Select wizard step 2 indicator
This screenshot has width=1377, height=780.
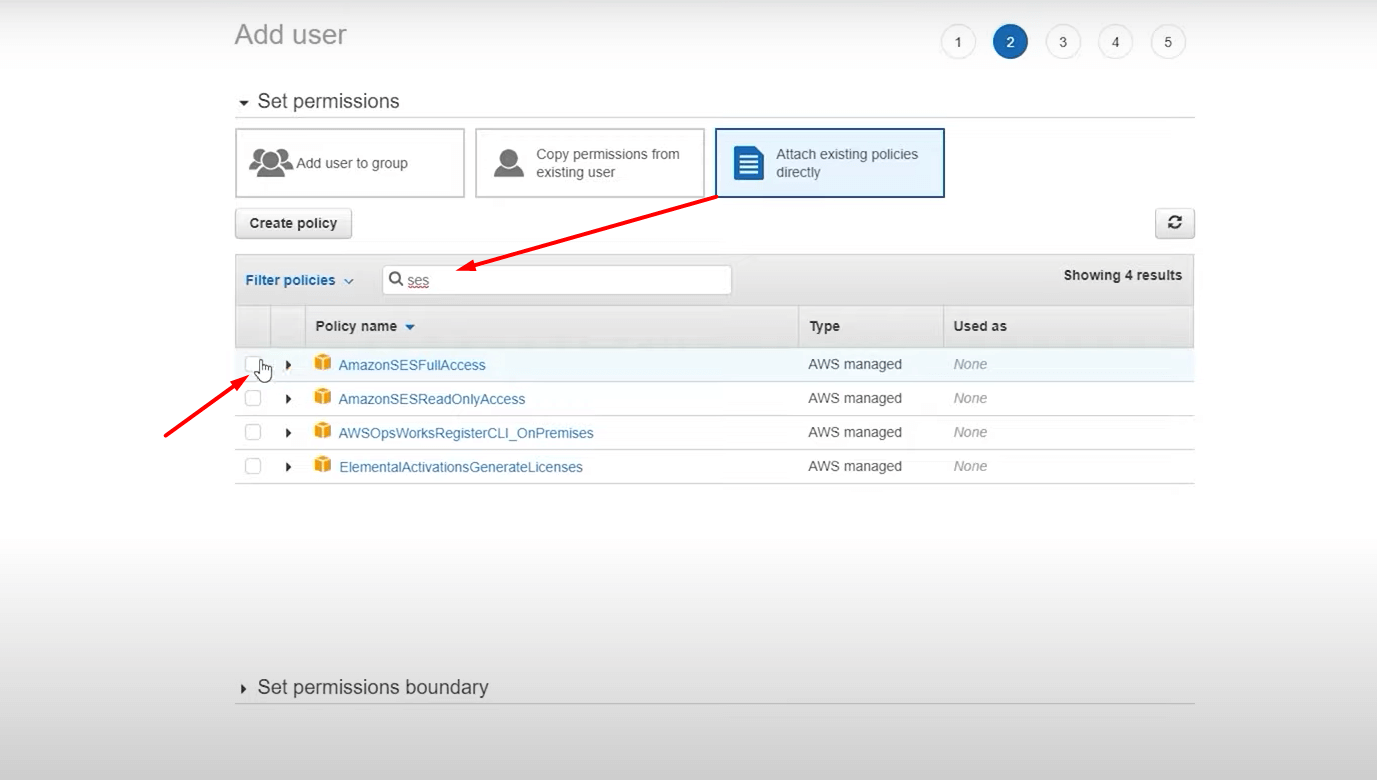pyautogui.click(x=1010, y=42)
